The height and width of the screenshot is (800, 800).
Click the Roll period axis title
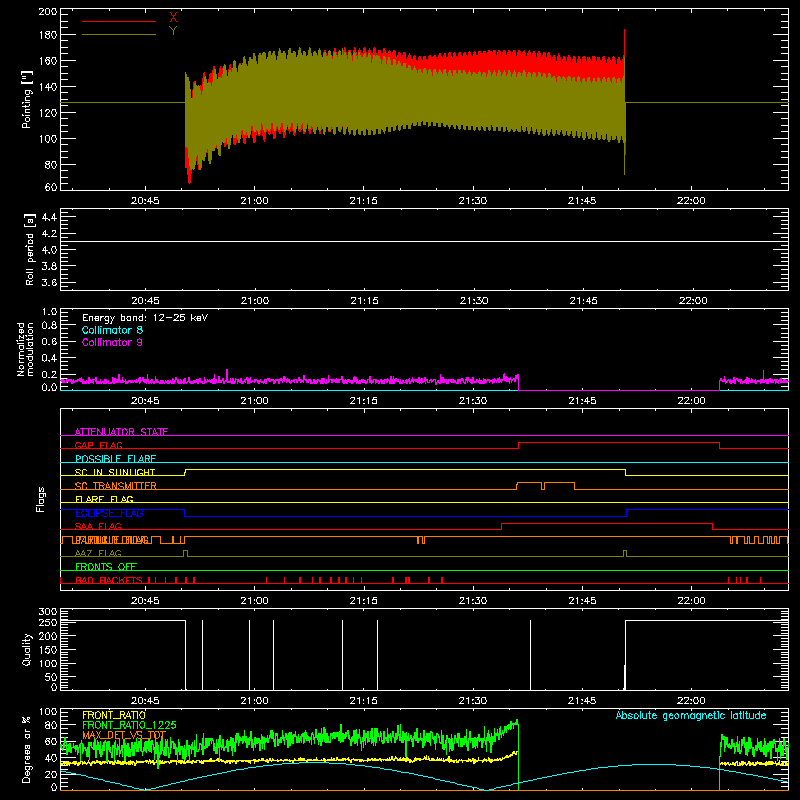point(30,249)
